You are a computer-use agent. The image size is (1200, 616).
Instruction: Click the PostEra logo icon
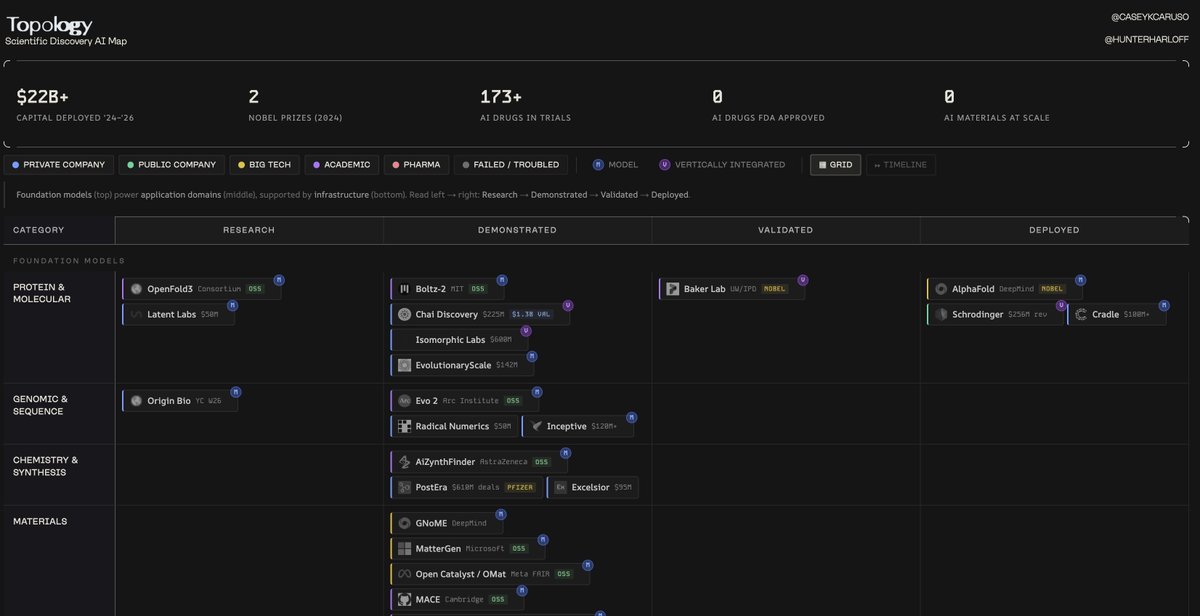tap(405, 487)
